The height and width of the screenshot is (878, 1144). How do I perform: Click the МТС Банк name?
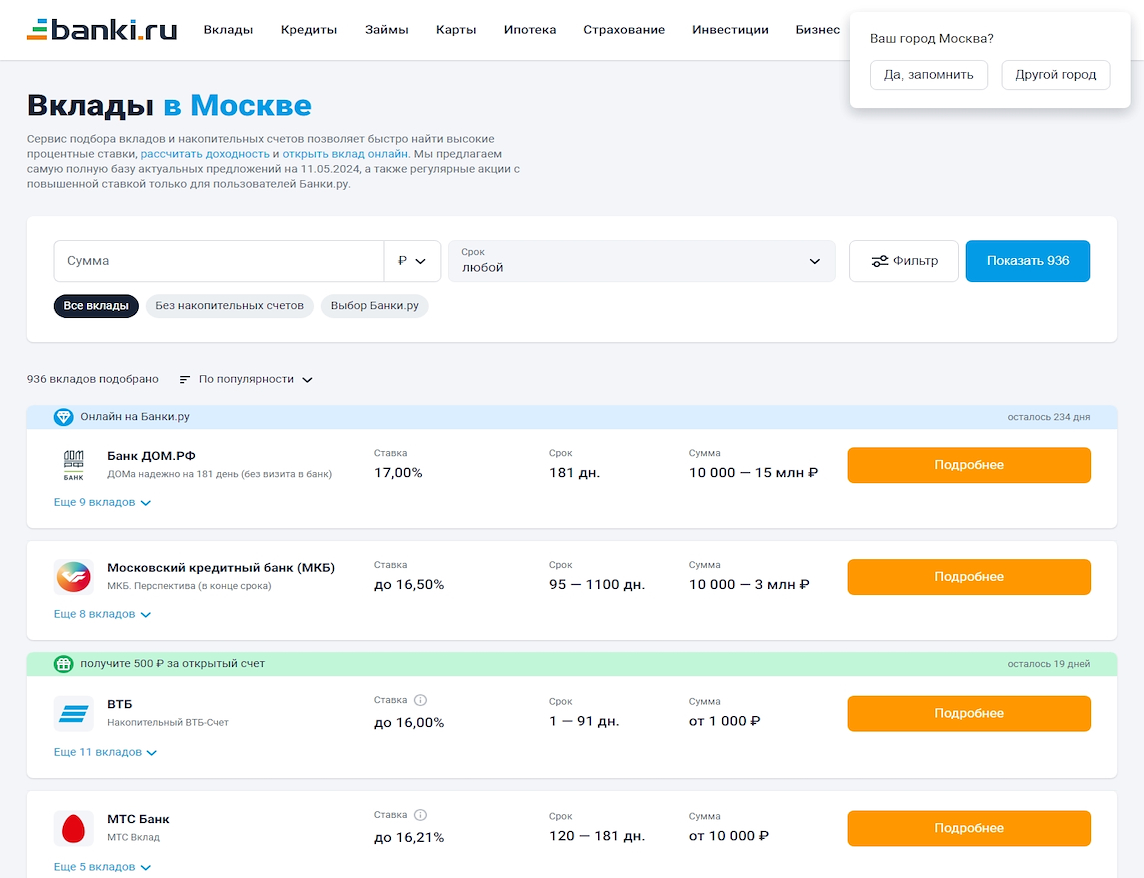(138, 819)
